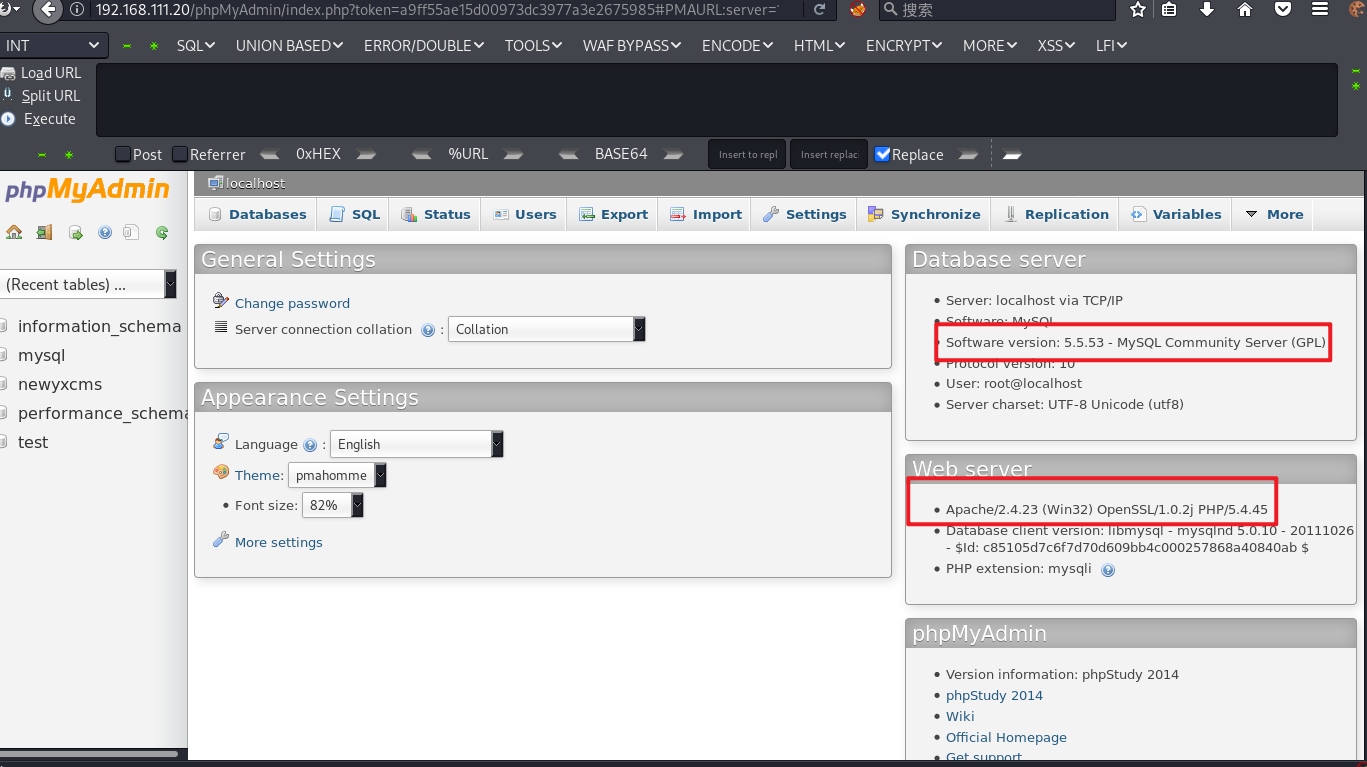This screenshot has height=767, width=1367.
Task: Click the green reload navigation icon
Action: click(x=162, y=232)
